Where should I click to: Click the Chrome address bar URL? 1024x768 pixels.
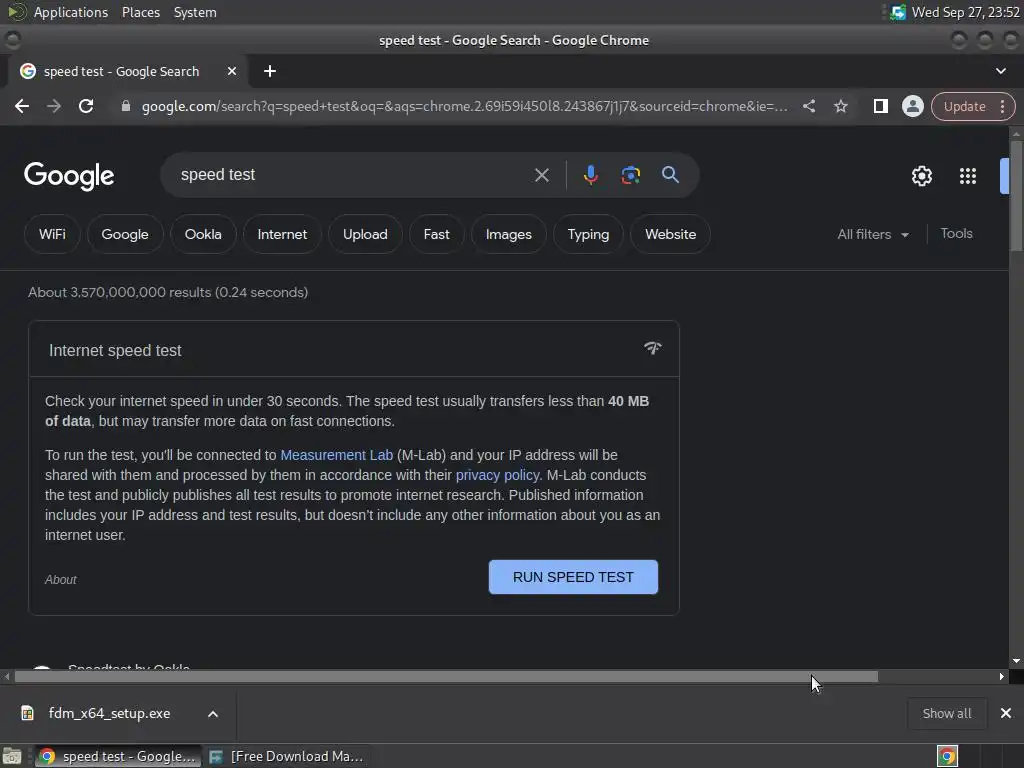(464, 106)
